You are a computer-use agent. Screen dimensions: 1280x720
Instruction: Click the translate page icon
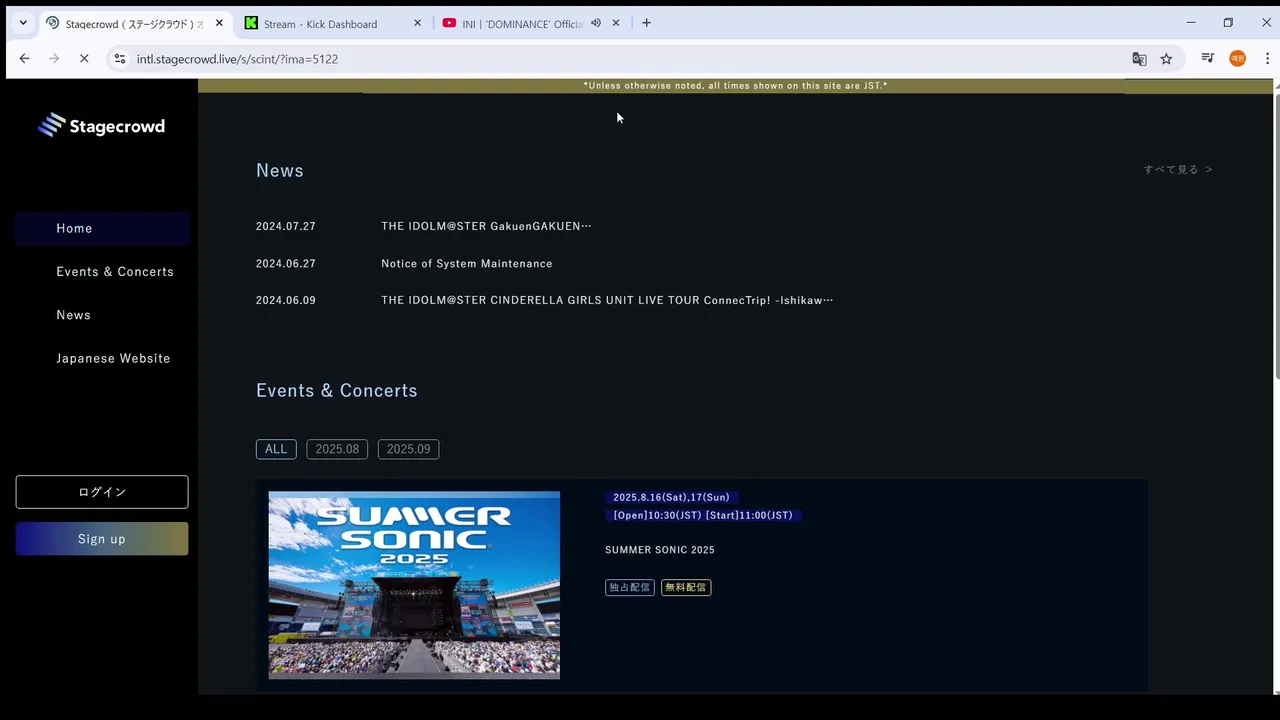[1139, 59]
